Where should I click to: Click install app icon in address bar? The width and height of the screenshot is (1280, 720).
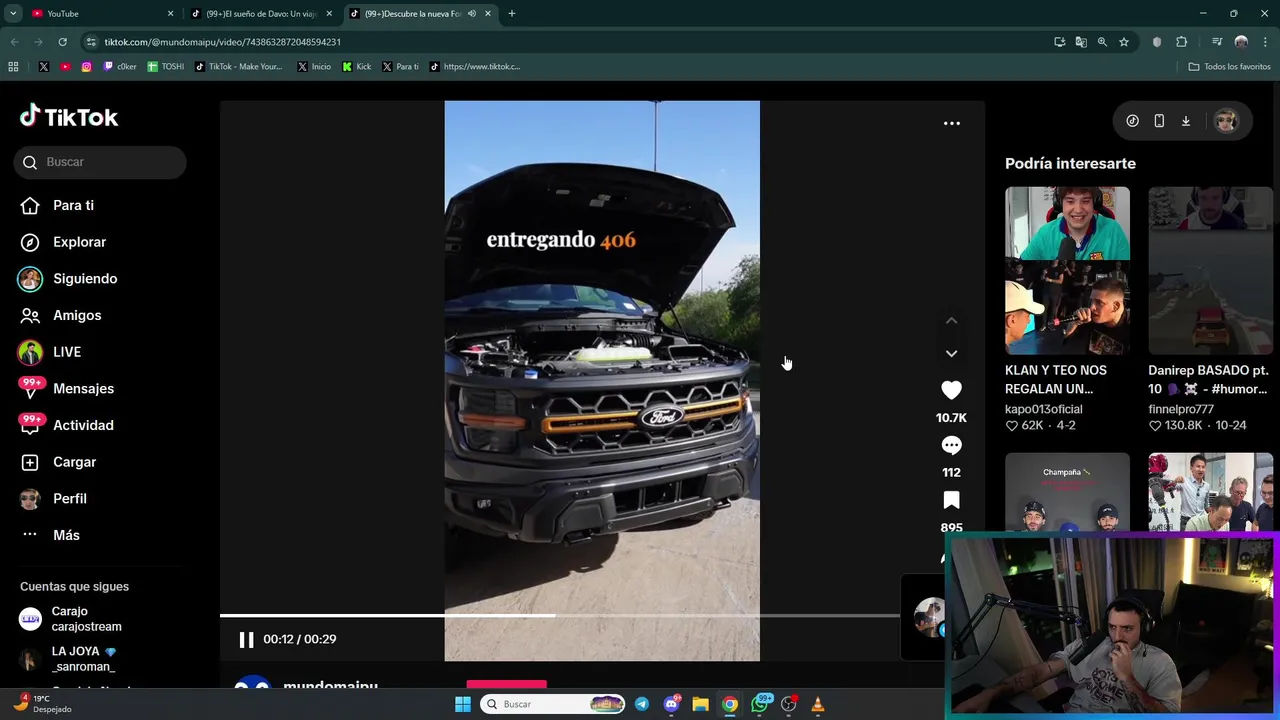tap(1059, 42)
